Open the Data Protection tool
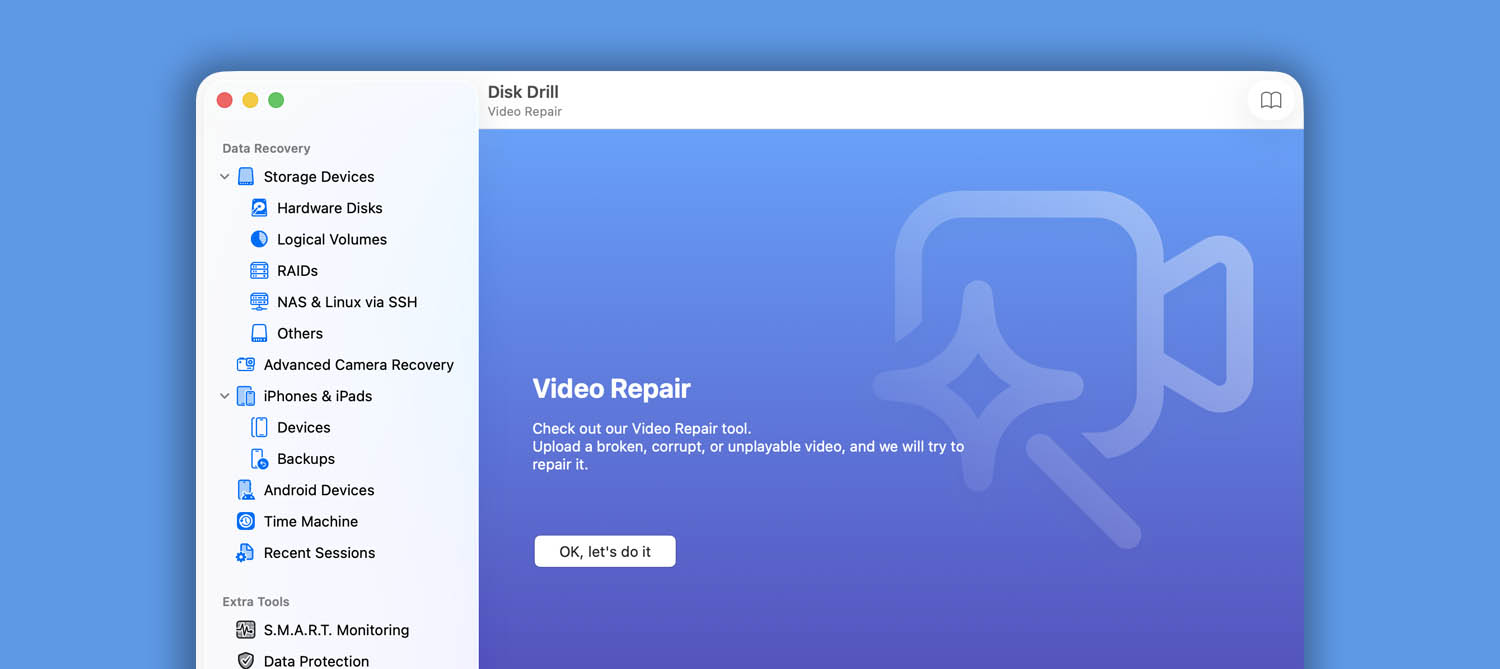This screenshot has height=669, width=1500. tap(315, 660)
